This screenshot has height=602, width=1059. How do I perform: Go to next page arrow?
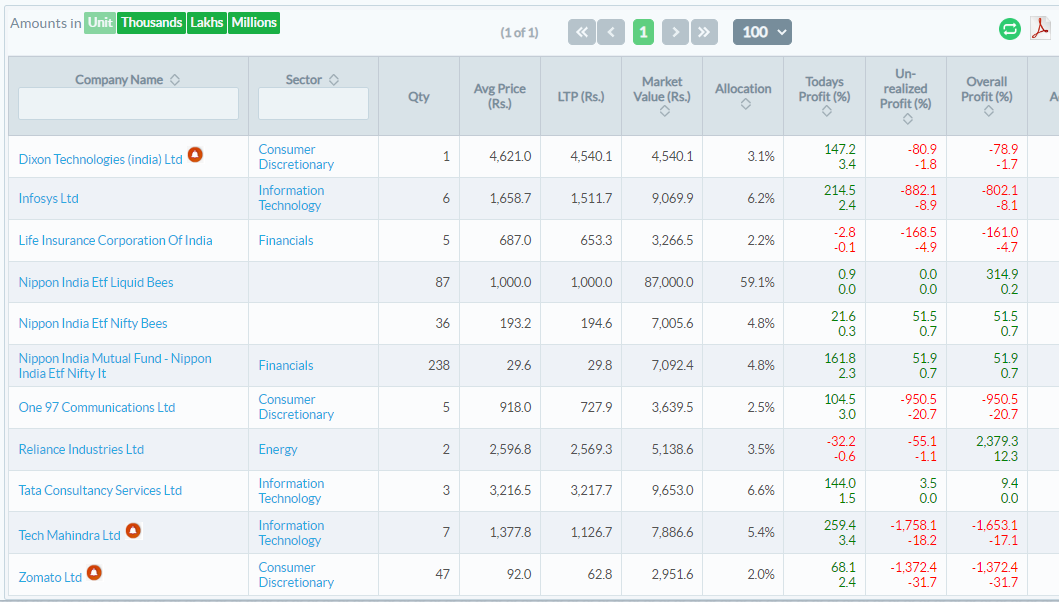(675, 32)
